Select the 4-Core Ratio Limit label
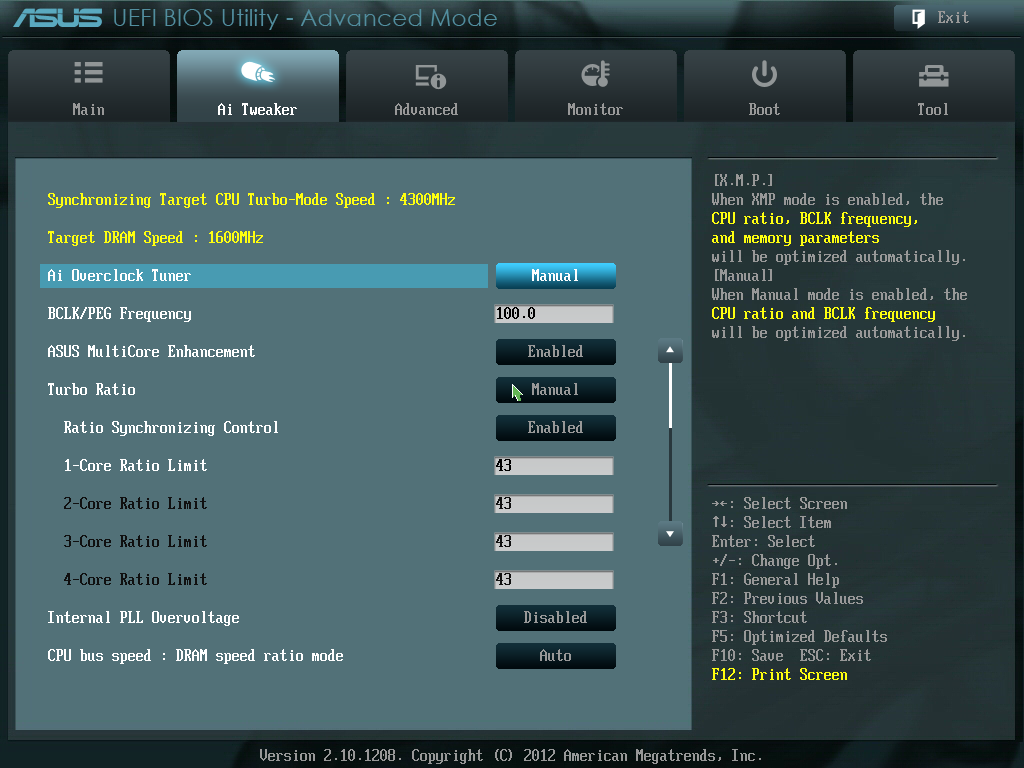 click(135, 580)
